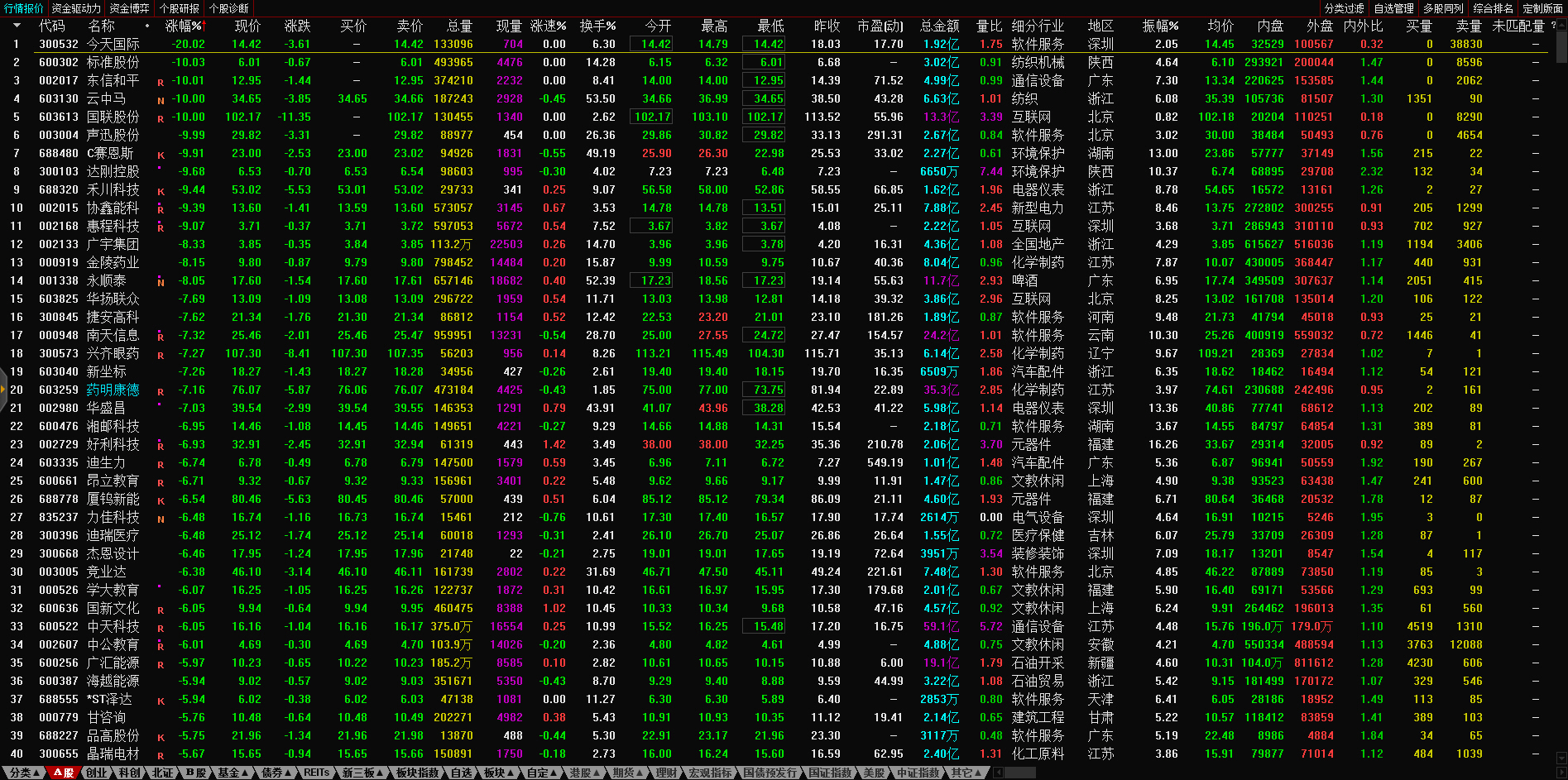Expand the 基金 category dropdown tab

pos(233,773)
